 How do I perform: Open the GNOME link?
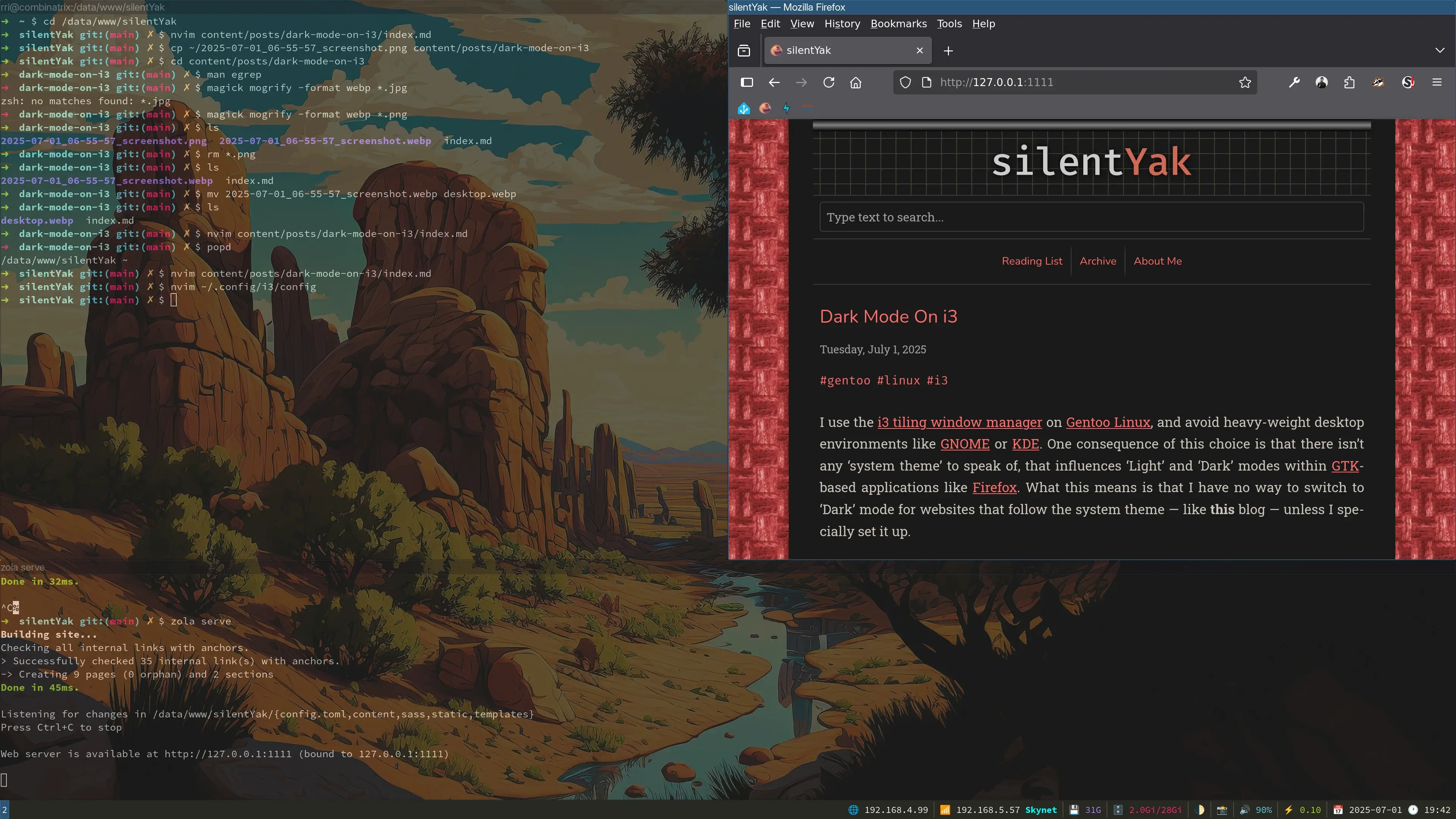[965, 444]
